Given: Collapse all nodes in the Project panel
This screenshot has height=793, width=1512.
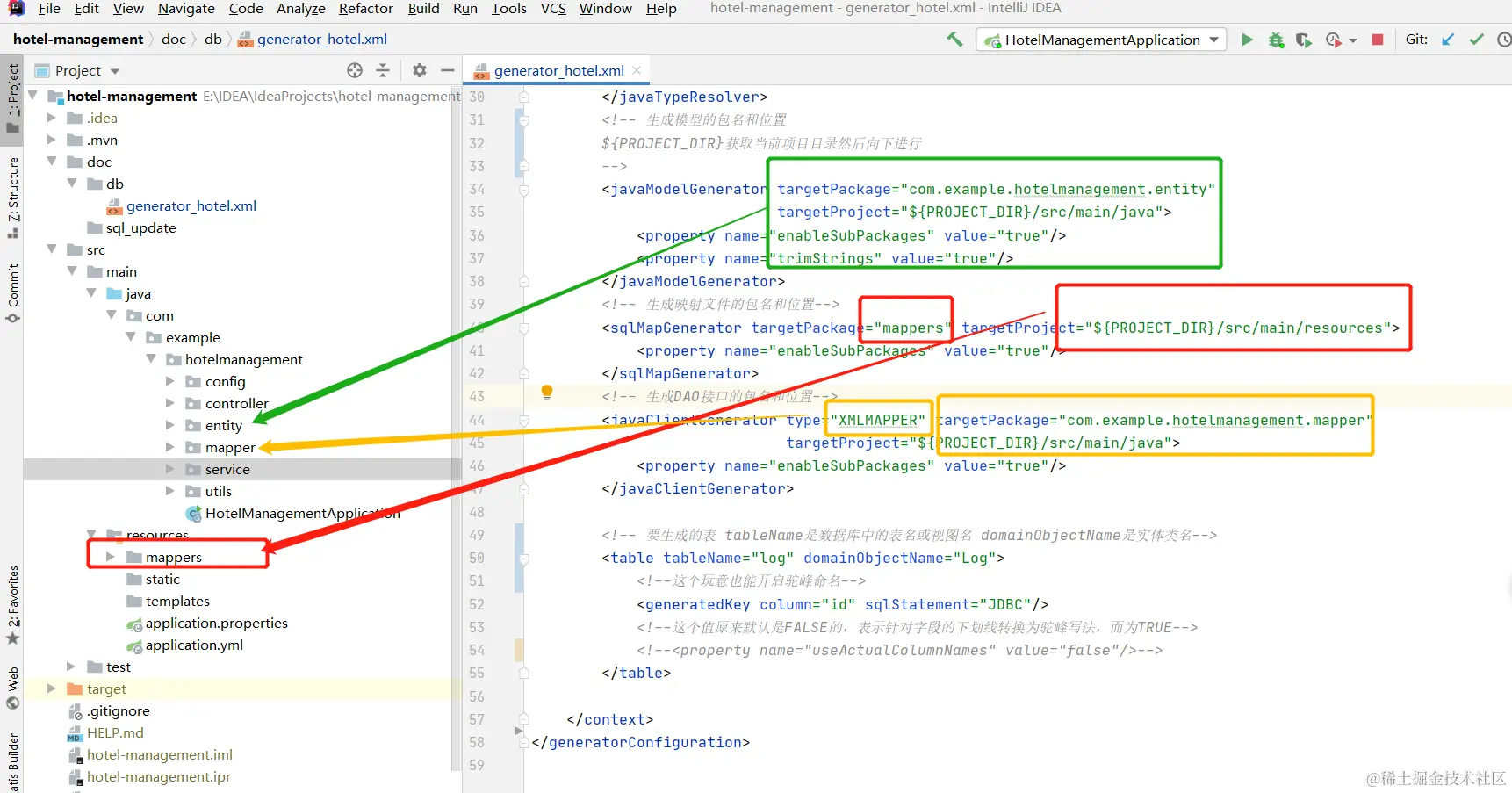Looking at the screenshot, I should pos(383,70).
